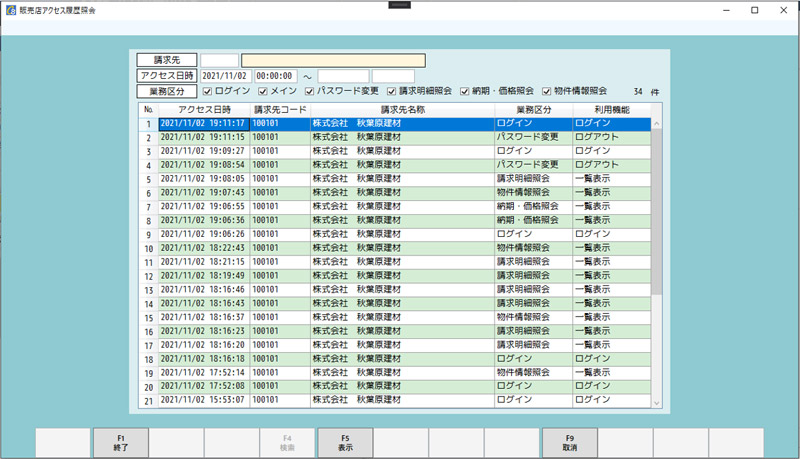Toggle the 請求明細照会 checkbox
This screenshot has height=459, width=800.
tap(391, 91)
